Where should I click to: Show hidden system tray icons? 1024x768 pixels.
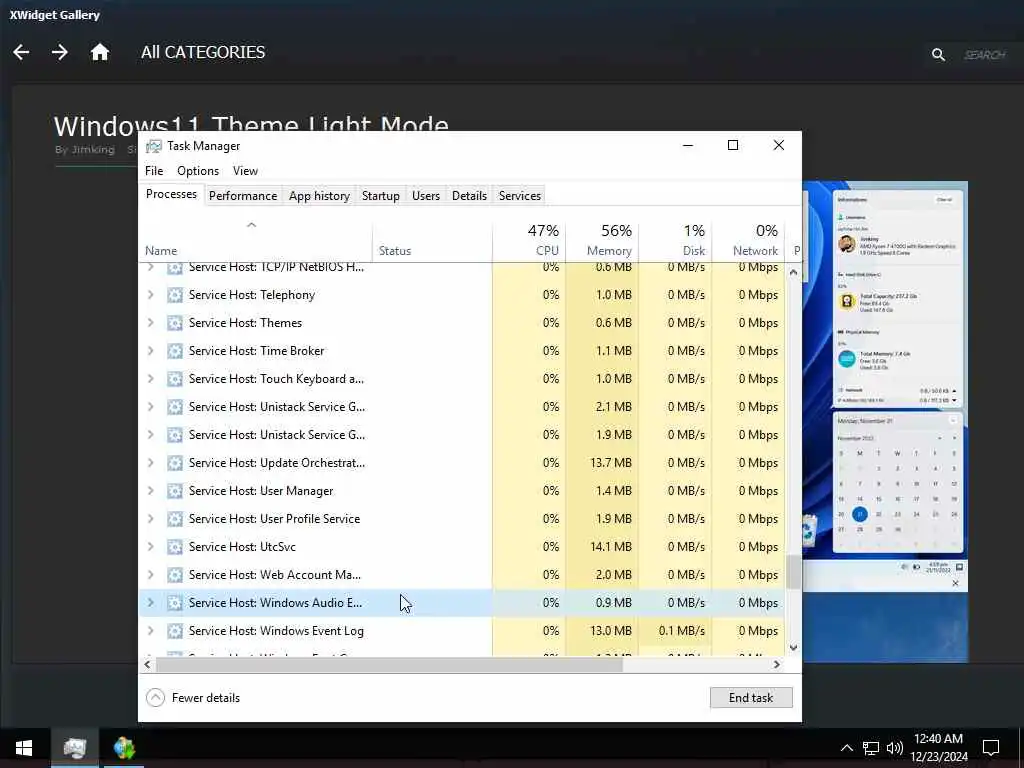pyautogui.click(x=846, y=748)
